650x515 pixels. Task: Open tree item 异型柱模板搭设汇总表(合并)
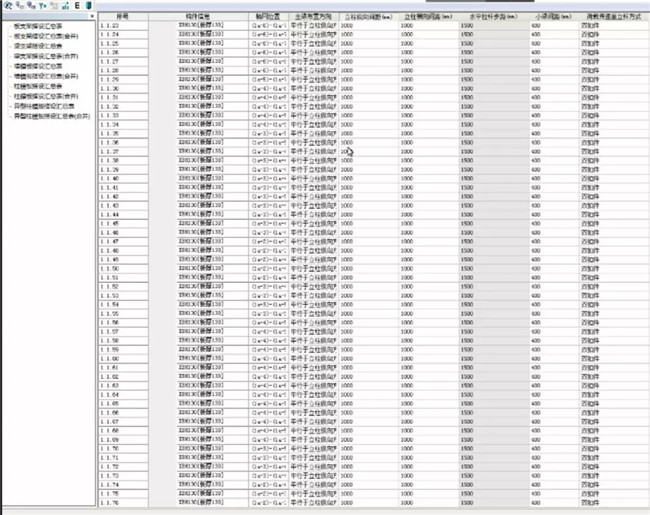point(52,116)
